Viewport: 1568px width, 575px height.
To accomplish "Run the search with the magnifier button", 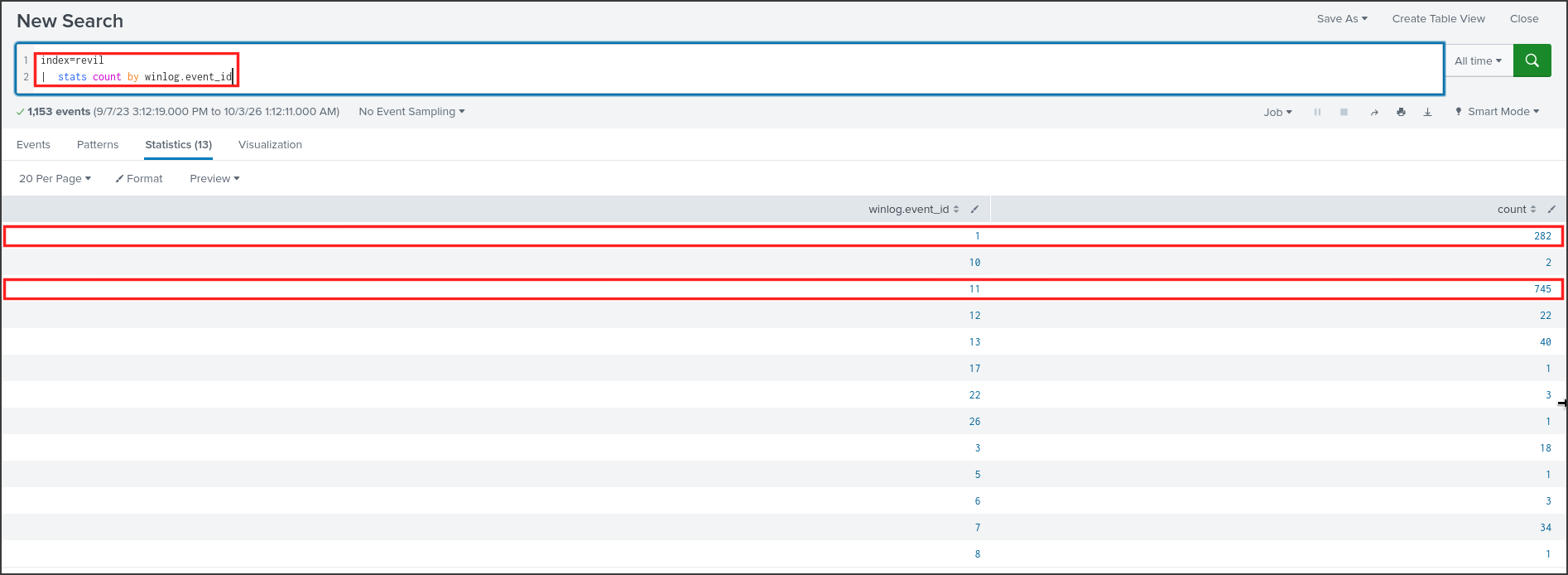I will pyautogui.click(x=1532, y=60).
